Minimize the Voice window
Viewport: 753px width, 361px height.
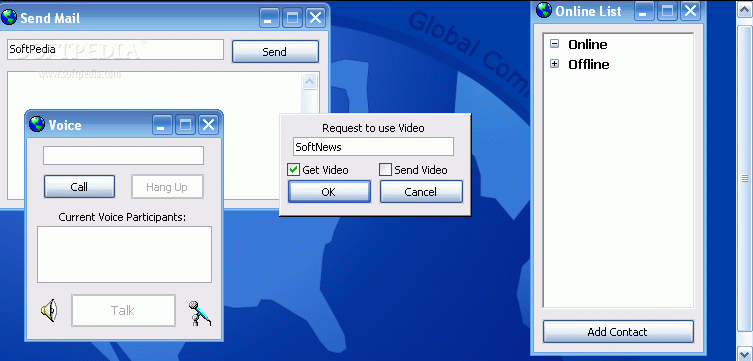pyautogui.click(x=162, y=125)
